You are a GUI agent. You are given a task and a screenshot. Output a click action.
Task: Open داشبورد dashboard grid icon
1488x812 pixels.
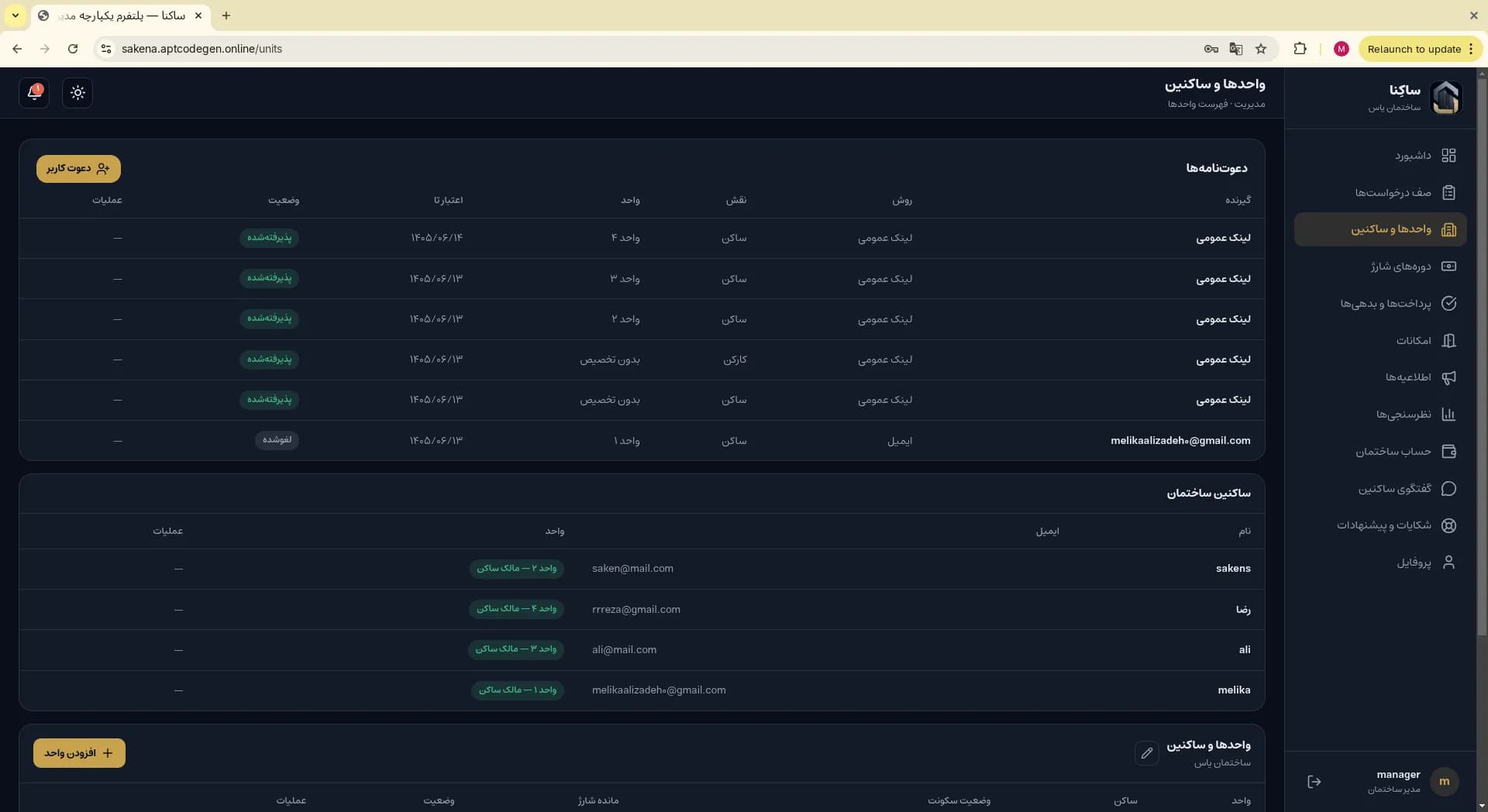tap(1448, 156)
